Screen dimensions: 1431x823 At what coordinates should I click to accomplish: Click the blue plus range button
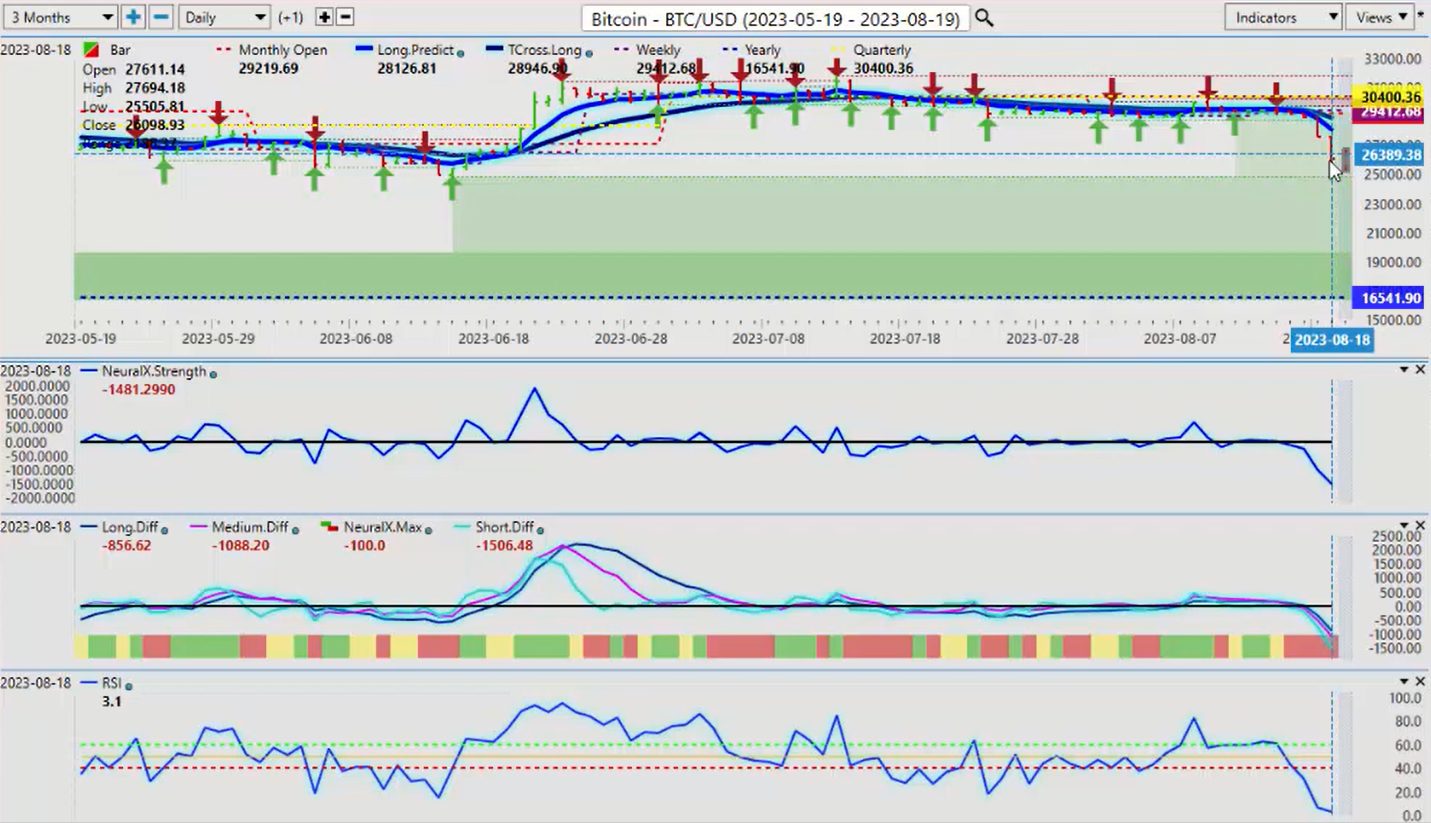point(133,17)
